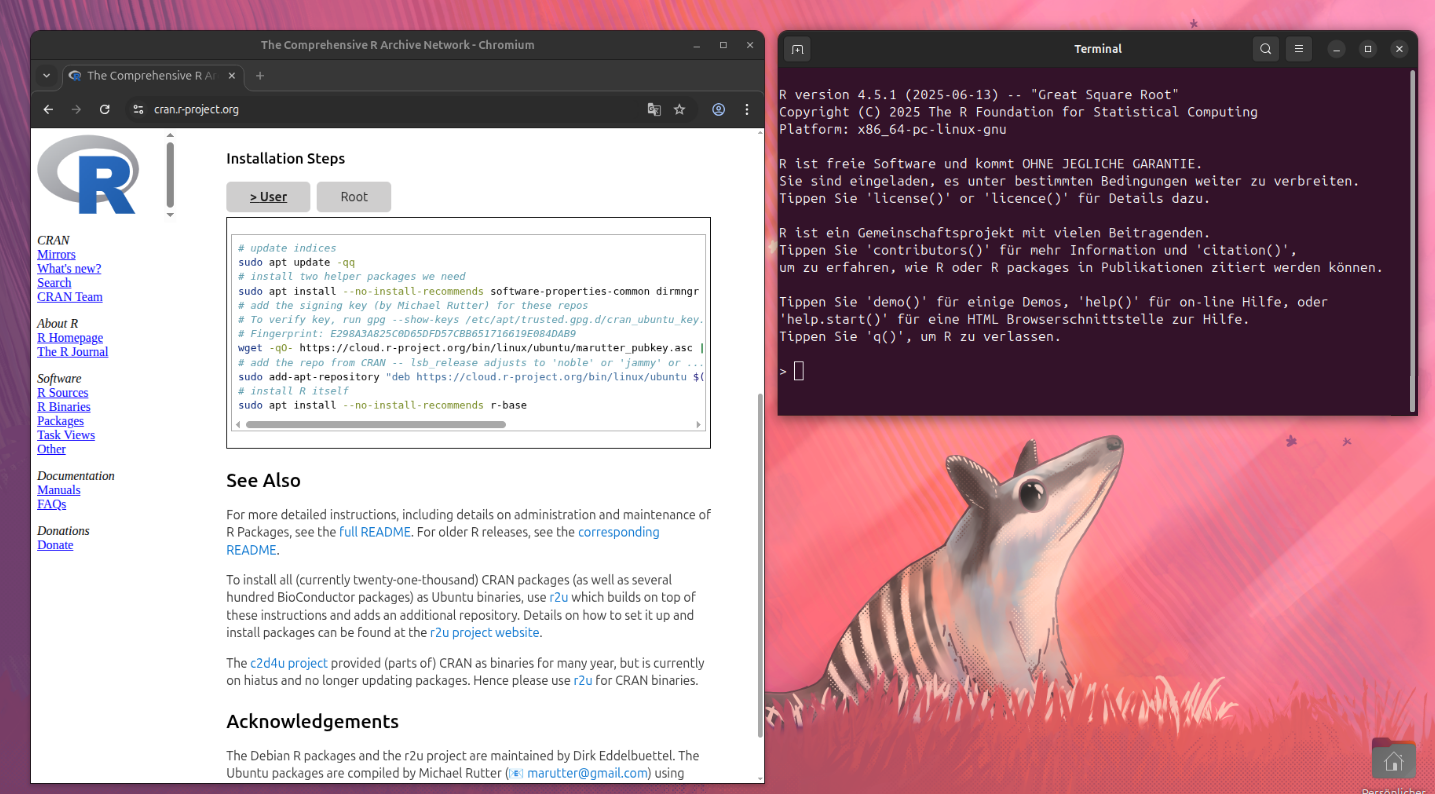The width and height of the screenshot is (1435, 794).
Task: Click the browser back arrow
Action: pyautogui.click(x=48, y=110)
